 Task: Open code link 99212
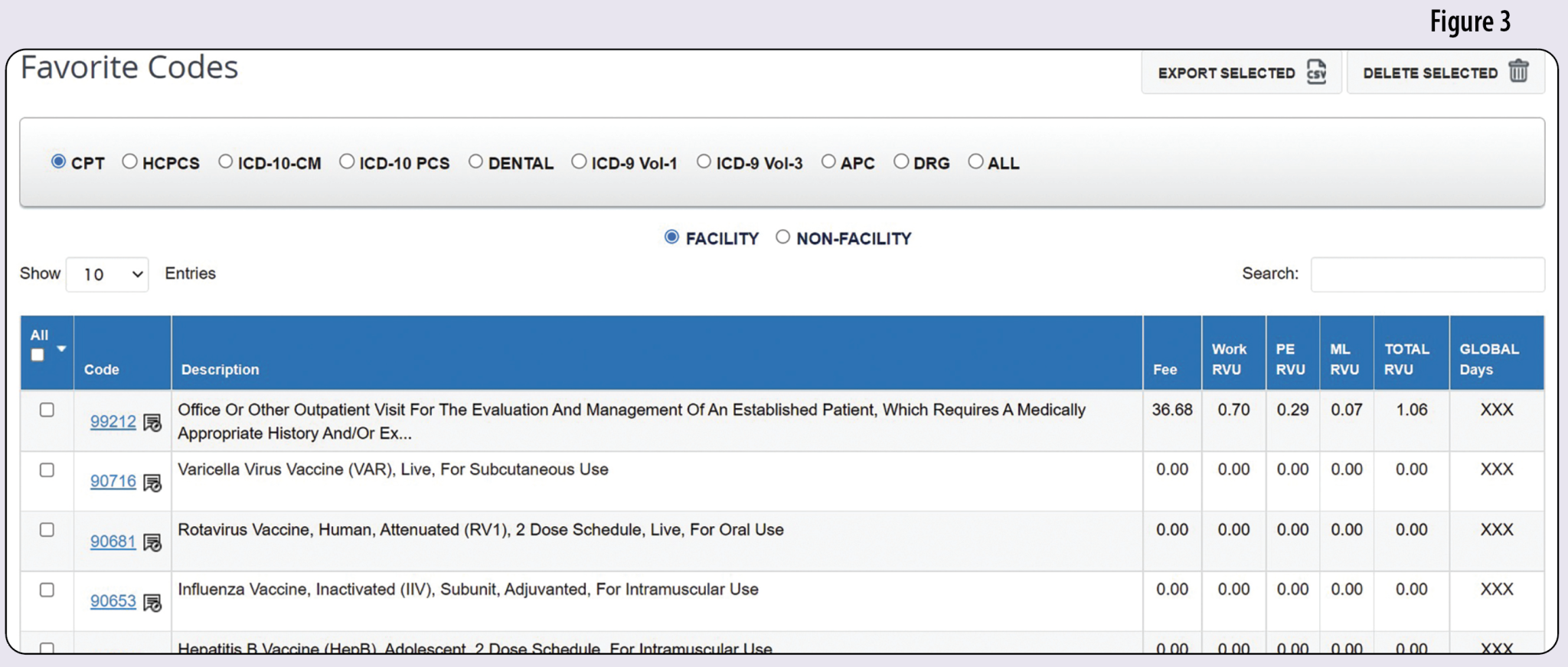coord(113,421)
